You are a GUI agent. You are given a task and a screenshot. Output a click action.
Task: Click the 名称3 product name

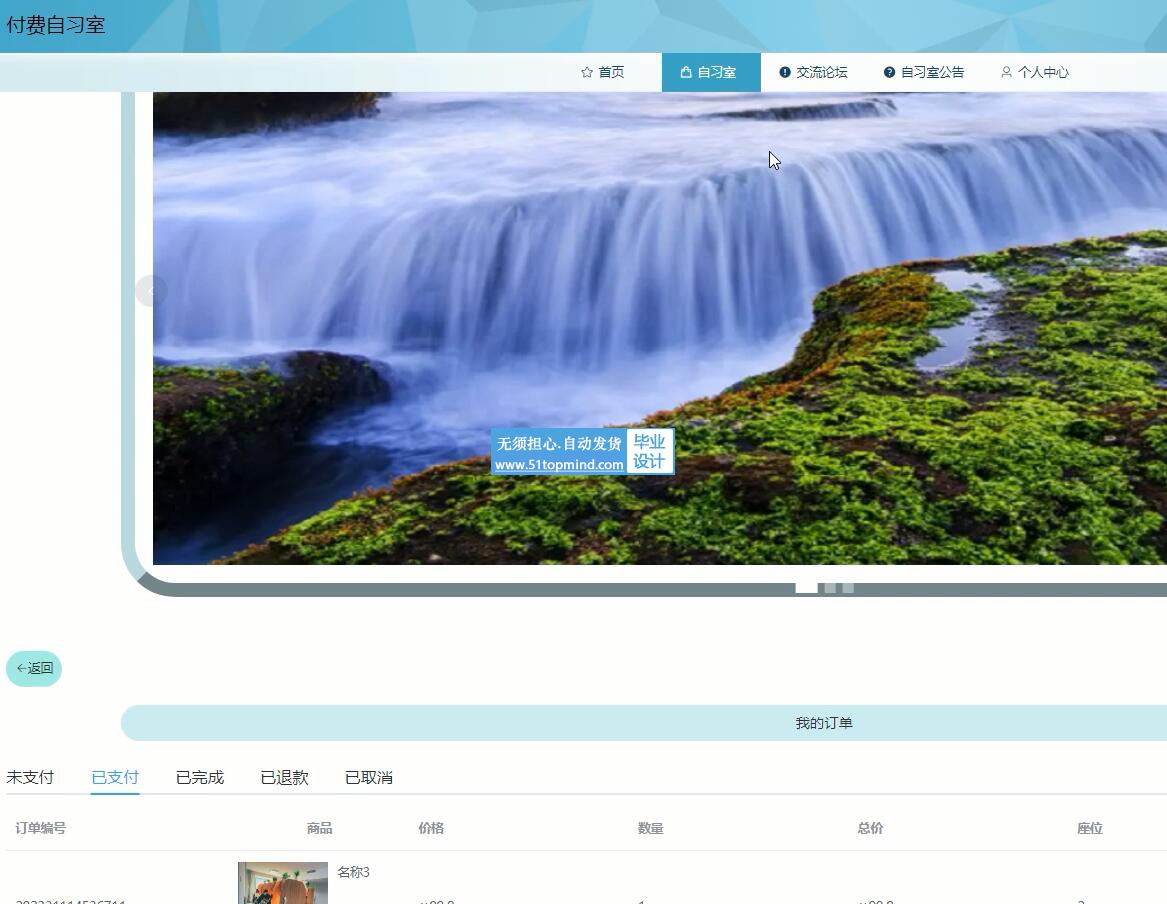[354, 872]
